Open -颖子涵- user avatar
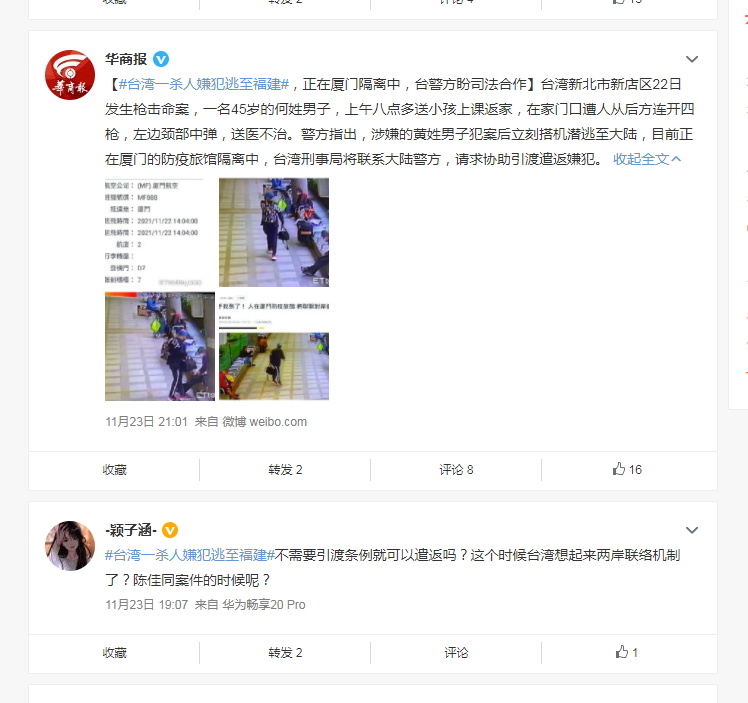748x703 pixels. [x=70, y=546]
